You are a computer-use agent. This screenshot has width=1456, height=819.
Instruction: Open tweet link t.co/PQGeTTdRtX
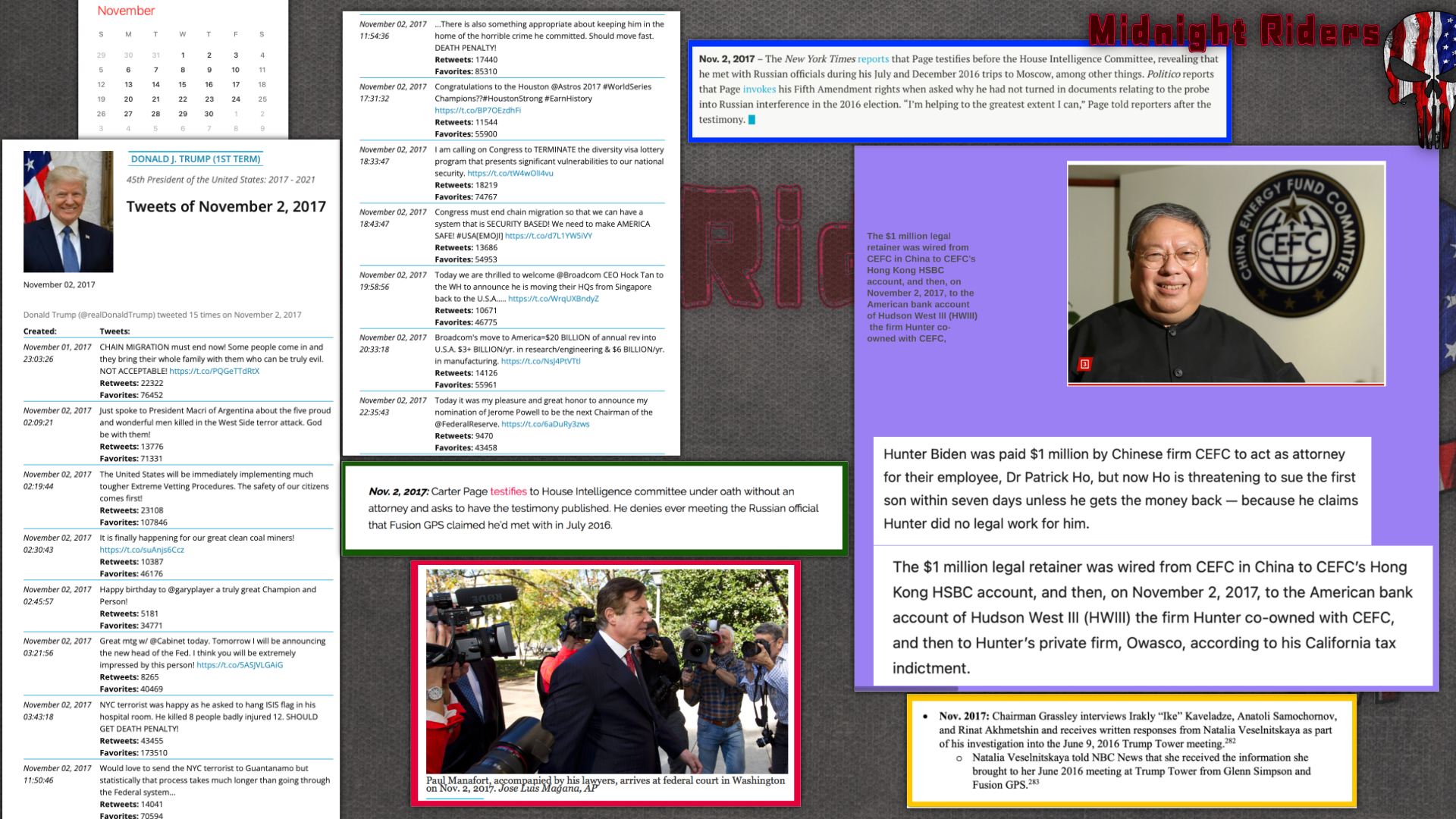coord(214,372)
